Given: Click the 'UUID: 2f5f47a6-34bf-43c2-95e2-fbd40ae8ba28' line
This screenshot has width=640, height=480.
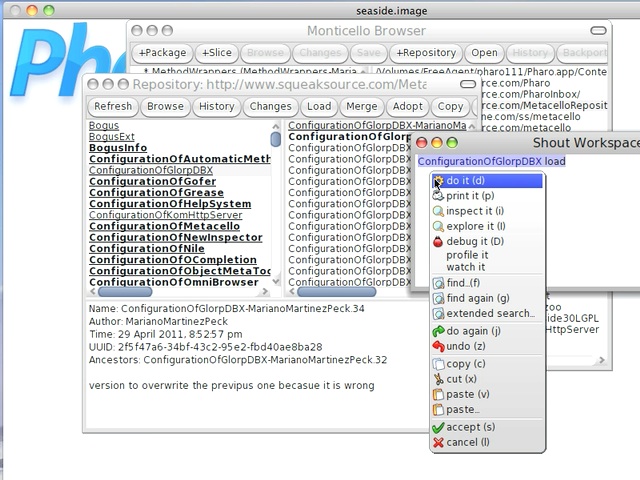Looking at the screenshot, I should pyautogui.click(x=205, y=347).
